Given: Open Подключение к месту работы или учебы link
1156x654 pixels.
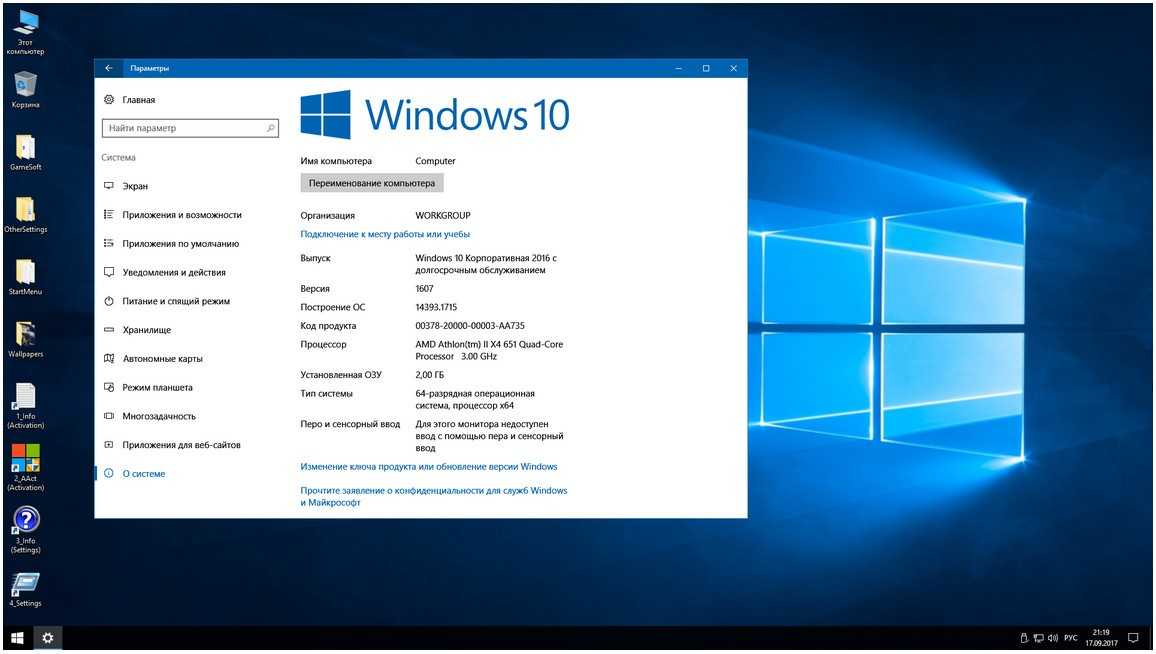Looking at the screenshot, I should (385, 234).
